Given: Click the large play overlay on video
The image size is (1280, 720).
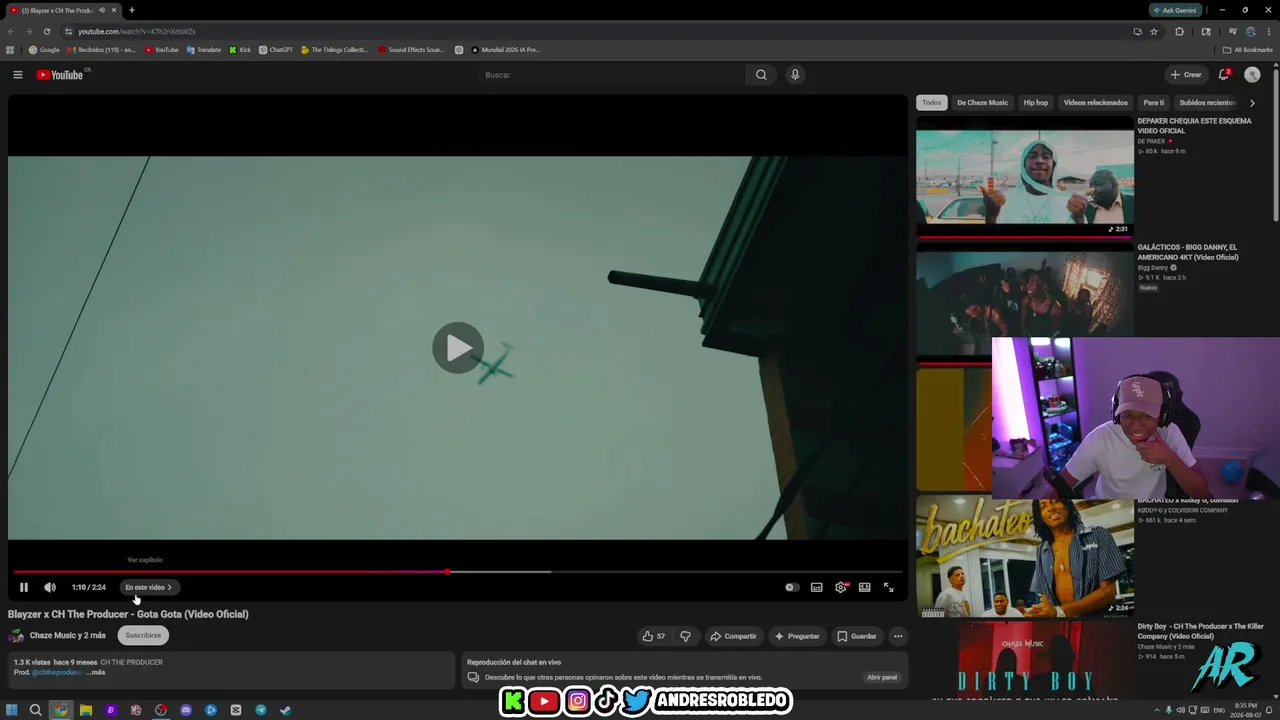Looking at the screenshot, I should [x=458, y=348].
